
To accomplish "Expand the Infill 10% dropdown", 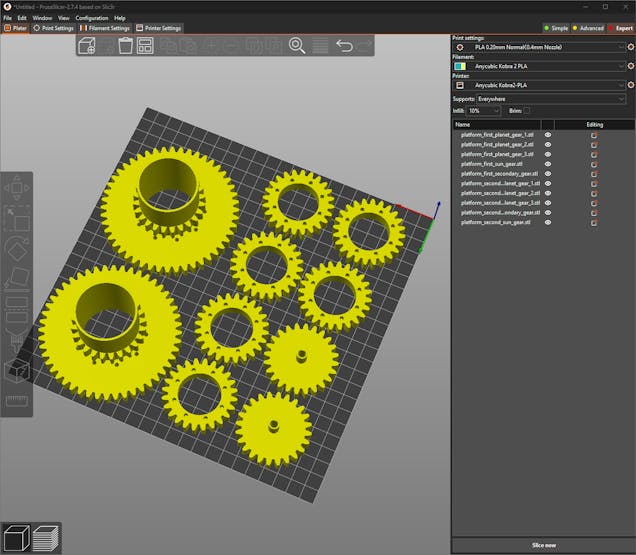I will (483, 110).
